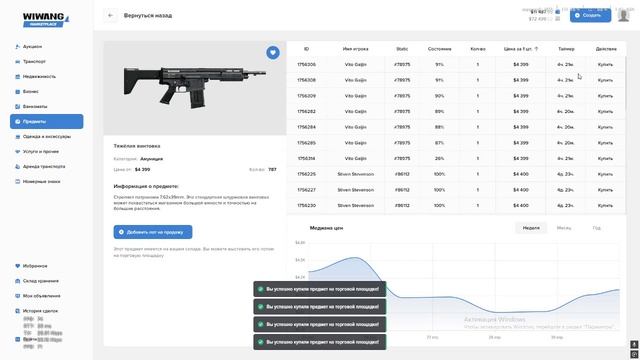Image resolution: width=640 pixels, height=360 pixels.
Task: Buy the lot with ID 1756225
Action: coord(605,174)
